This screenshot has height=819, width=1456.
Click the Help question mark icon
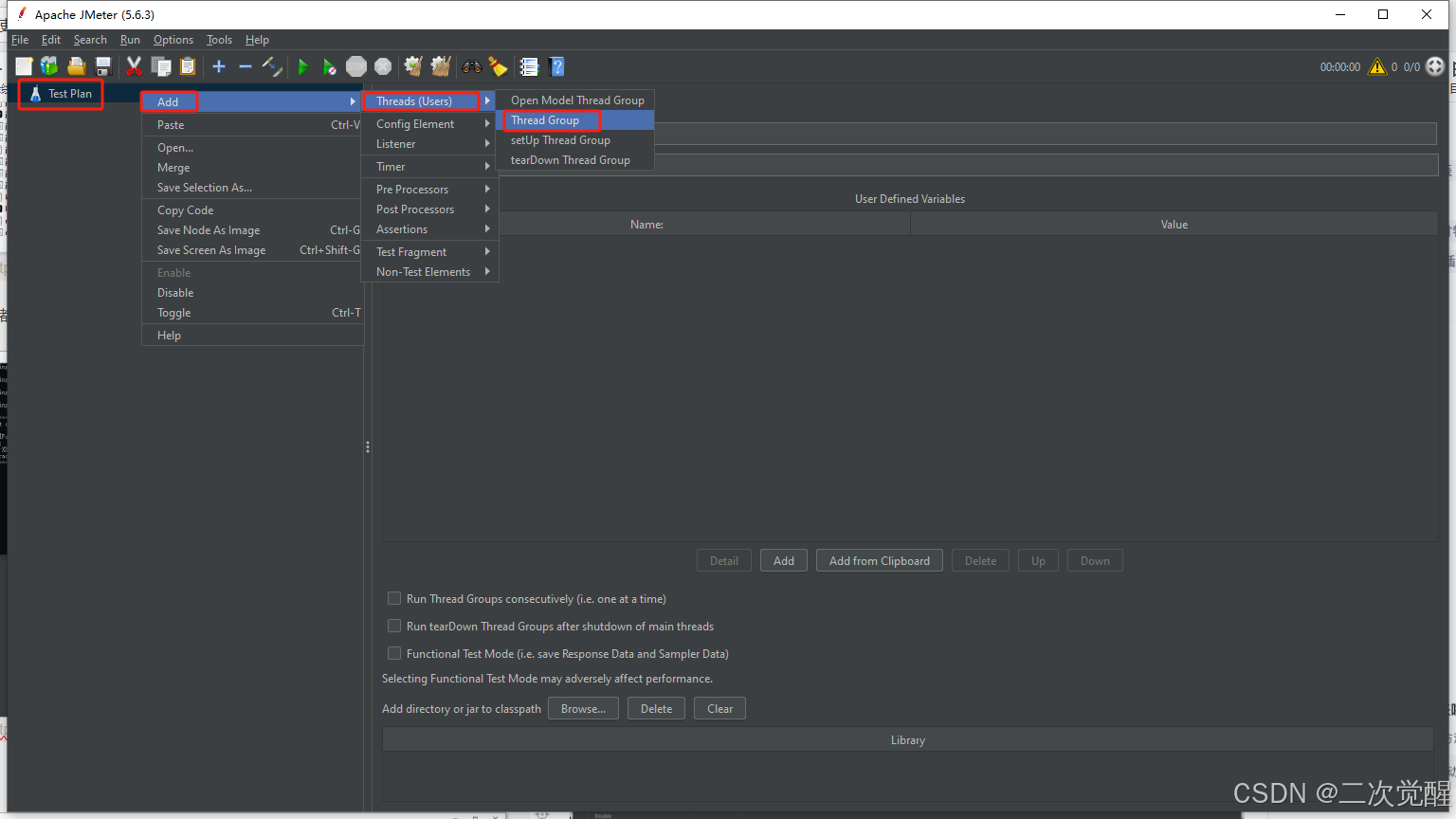coord(557,65)
